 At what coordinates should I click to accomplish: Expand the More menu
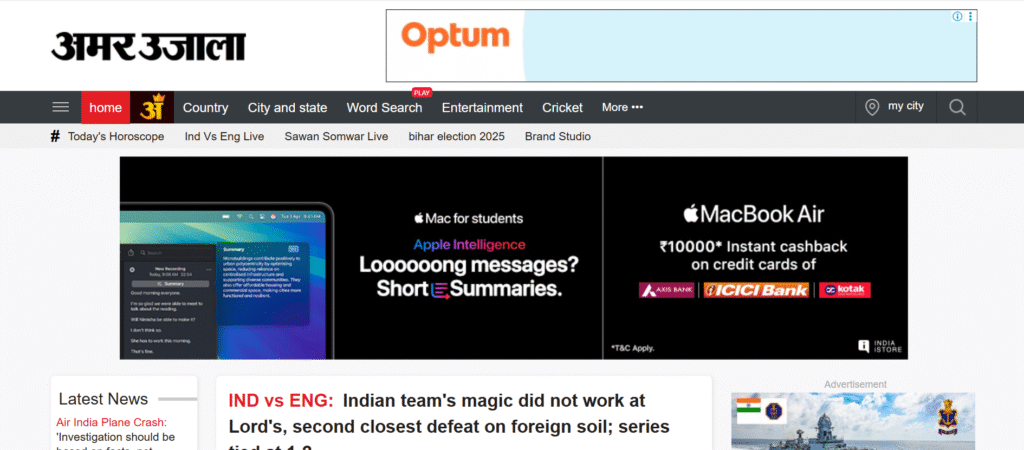(x=622, y=107)
